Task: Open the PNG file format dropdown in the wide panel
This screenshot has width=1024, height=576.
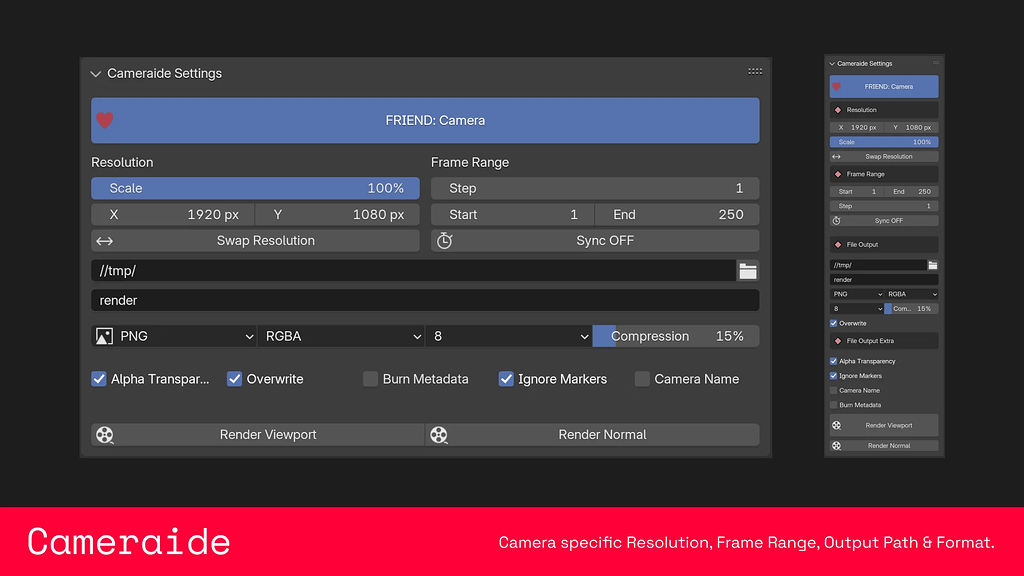Action: coord(174,336)
